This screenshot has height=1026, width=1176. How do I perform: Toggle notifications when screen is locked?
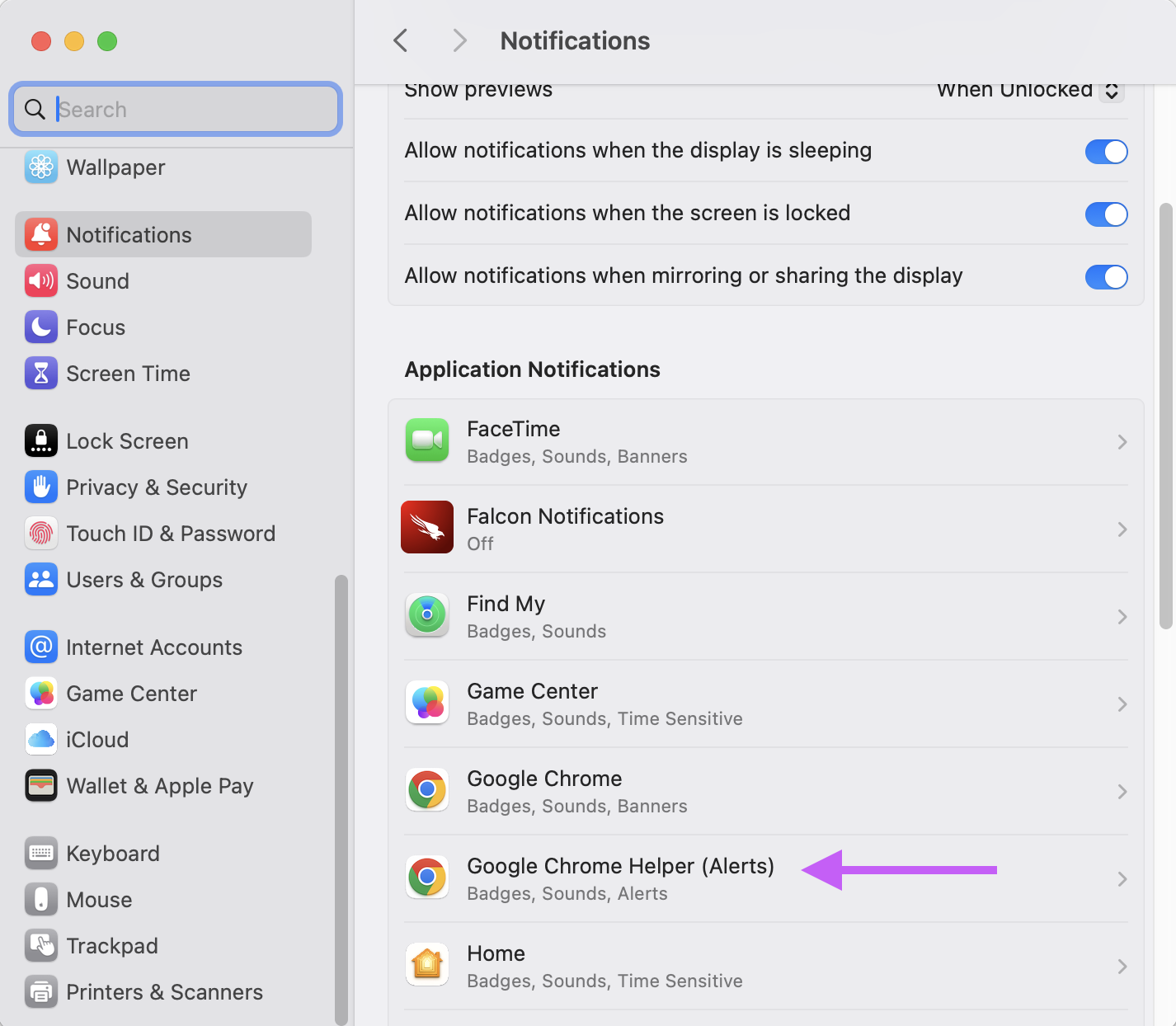pos(1106,214)
